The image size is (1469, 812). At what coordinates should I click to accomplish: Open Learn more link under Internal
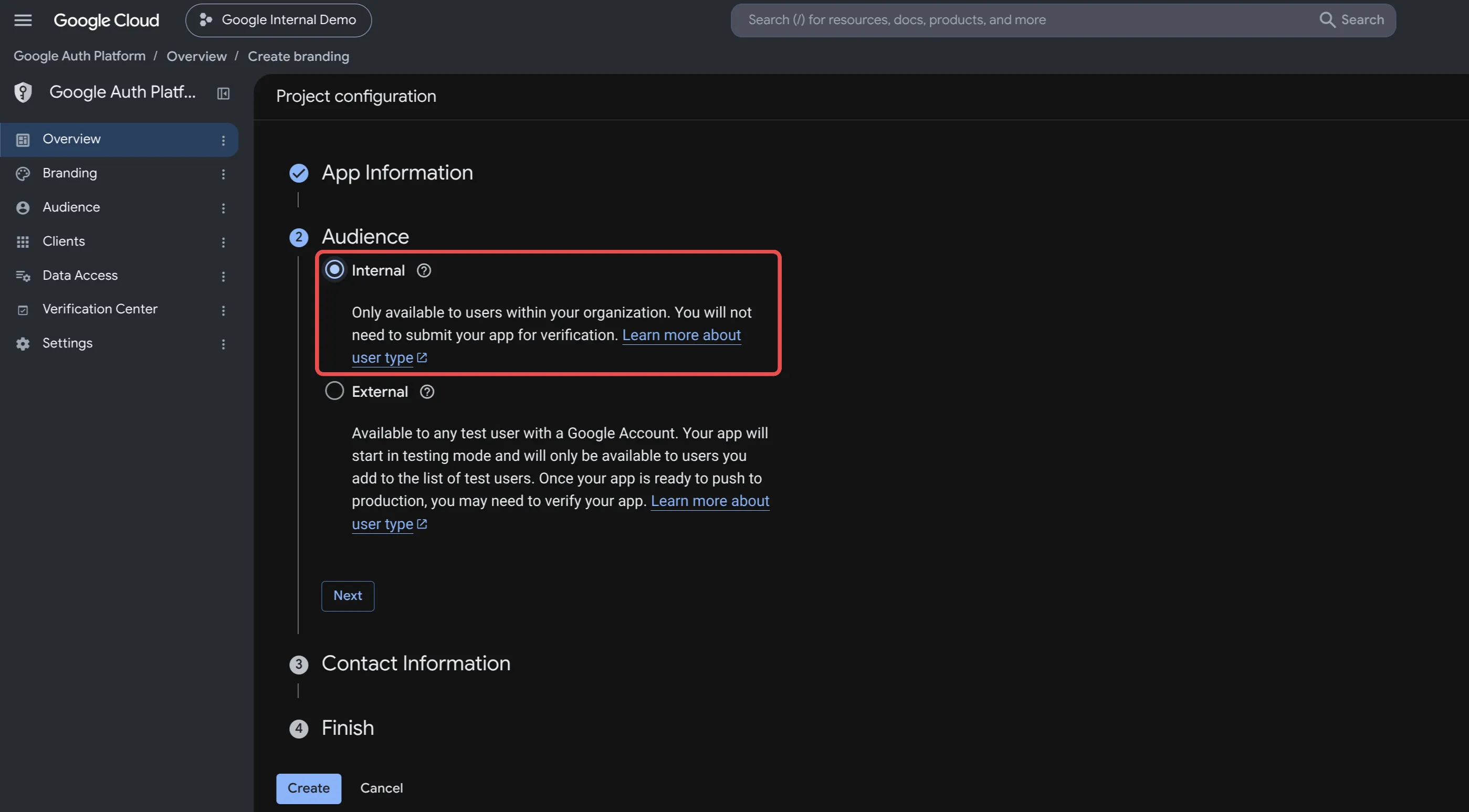tap(681, 335)
